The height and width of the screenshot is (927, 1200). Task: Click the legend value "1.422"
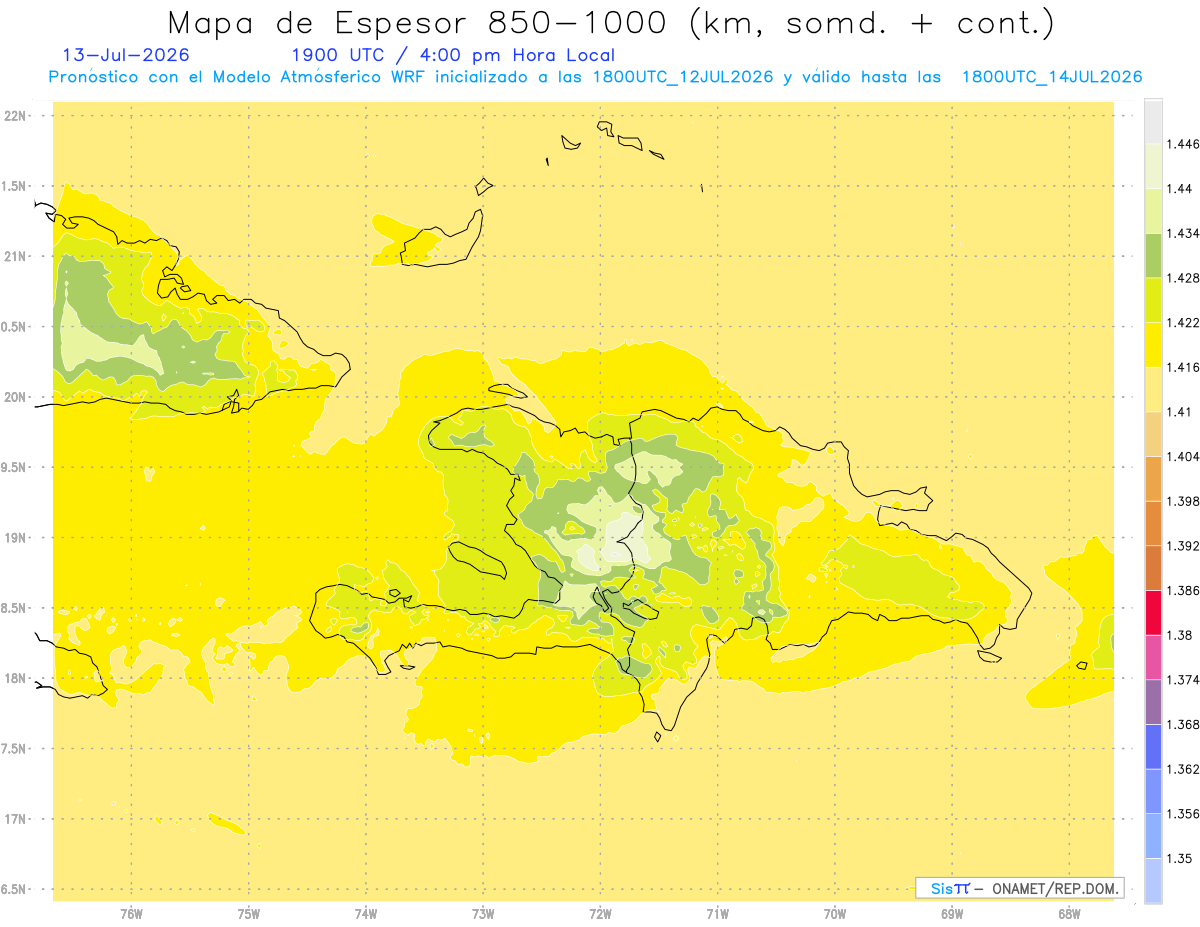pos(1182,322)
